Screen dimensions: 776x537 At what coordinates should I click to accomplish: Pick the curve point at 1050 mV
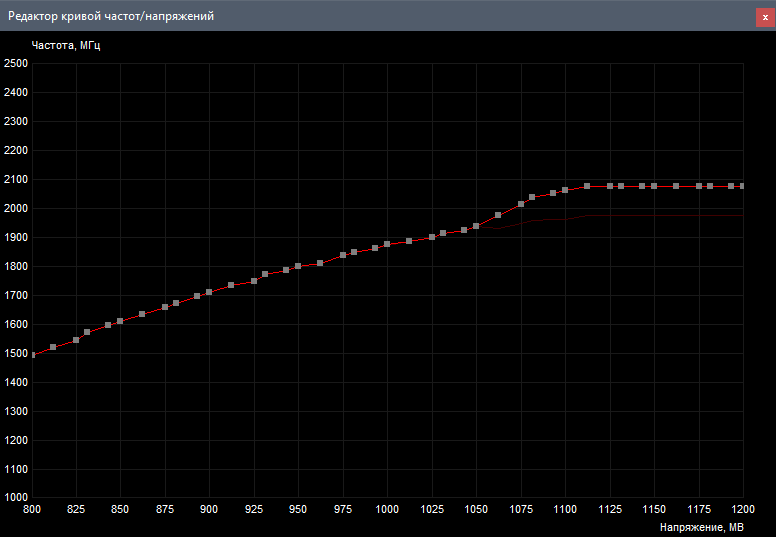[x=476, y=226]
